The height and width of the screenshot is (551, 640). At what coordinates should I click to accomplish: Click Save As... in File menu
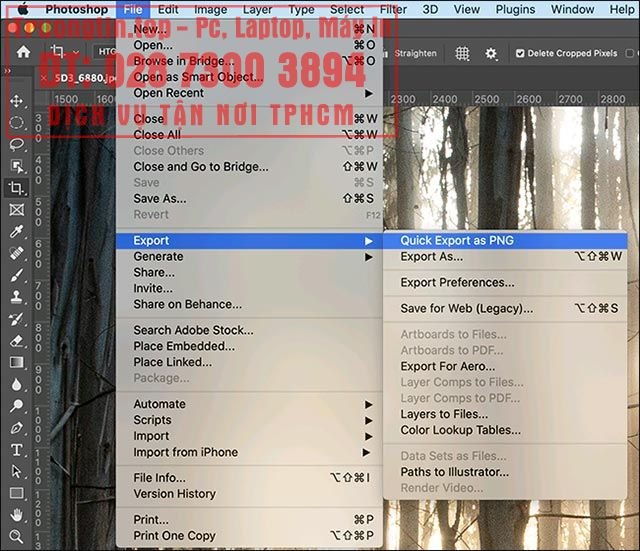pos(249,199)
